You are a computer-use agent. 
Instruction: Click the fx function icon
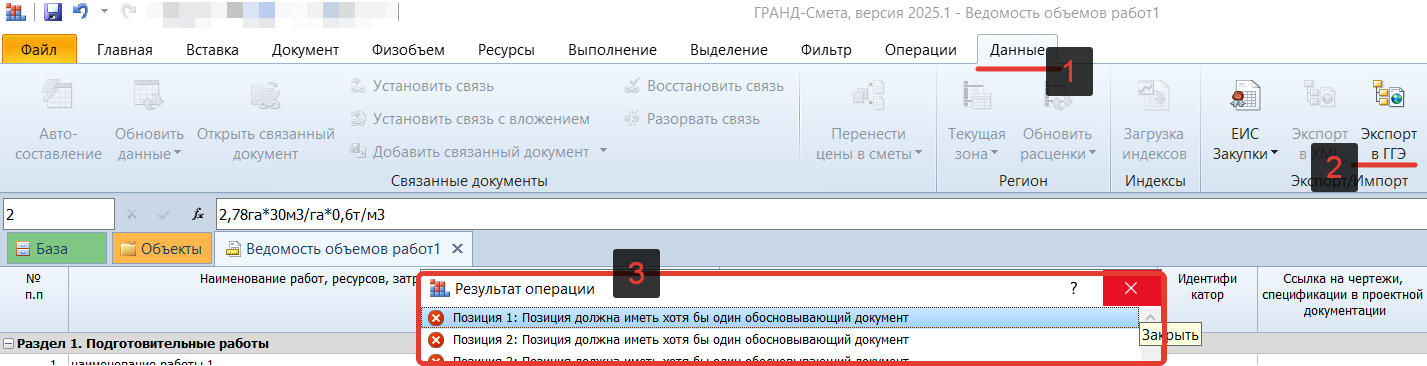click(x=198, y=214)
